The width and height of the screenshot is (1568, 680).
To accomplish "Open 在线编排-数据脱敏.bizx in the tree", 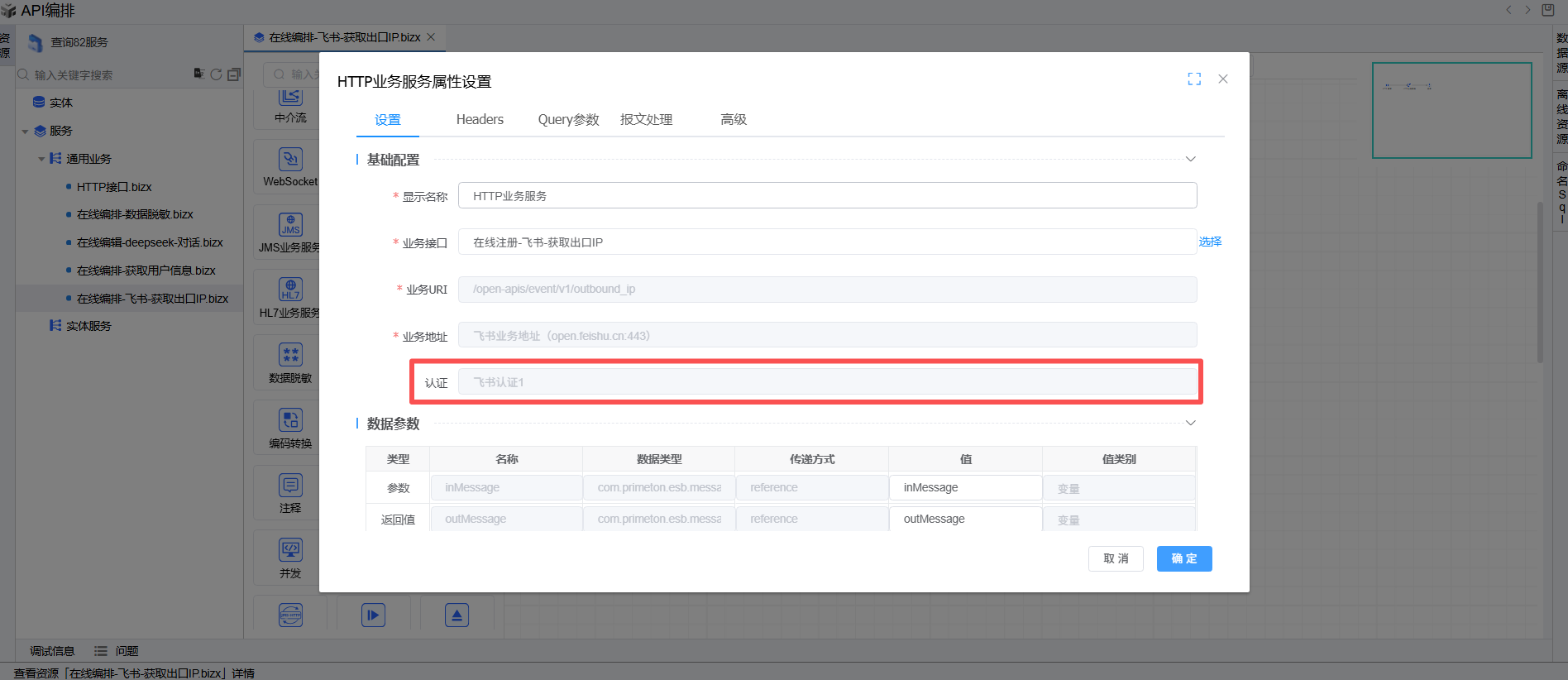I will click(x=135, y=214).
